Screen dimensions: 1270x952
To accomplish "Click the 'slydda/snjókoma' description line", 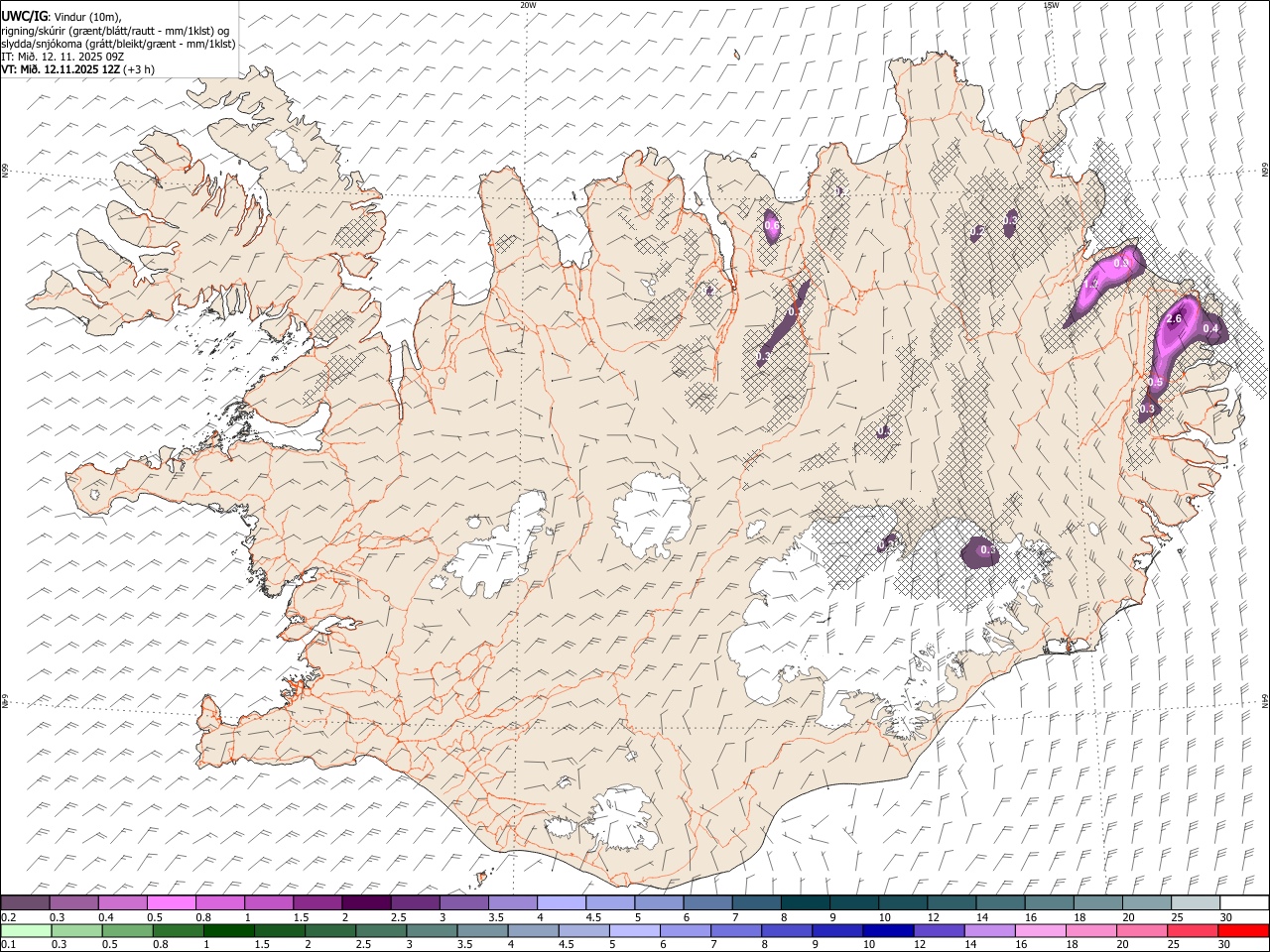I will pyautogui.click(x=118, y=44).
